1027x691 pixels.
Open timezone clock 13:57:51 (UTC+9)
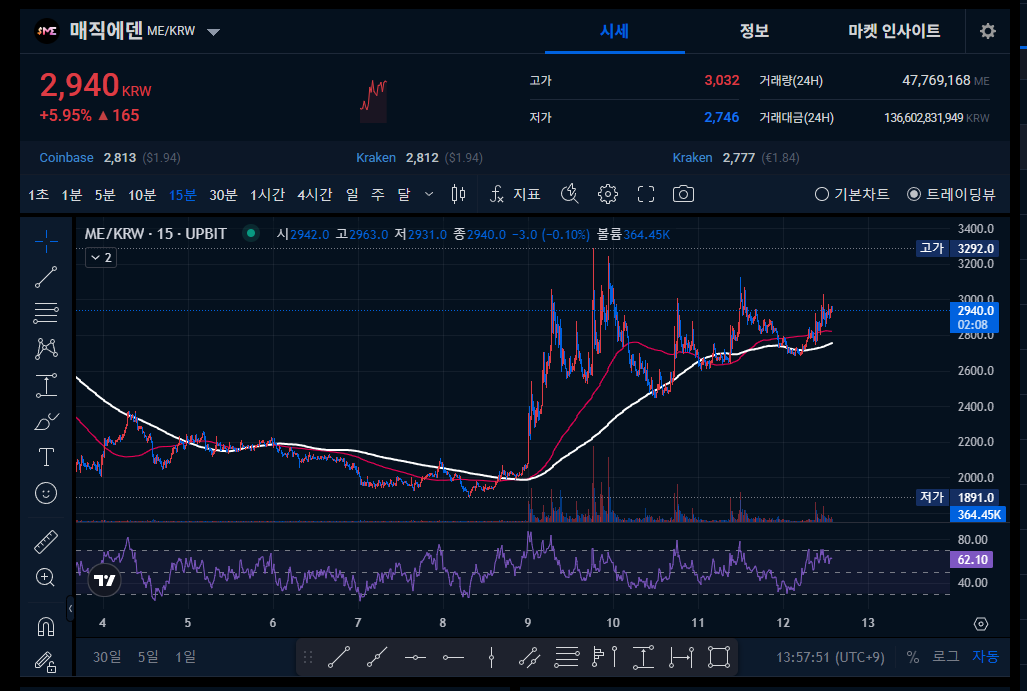[830, 657]
